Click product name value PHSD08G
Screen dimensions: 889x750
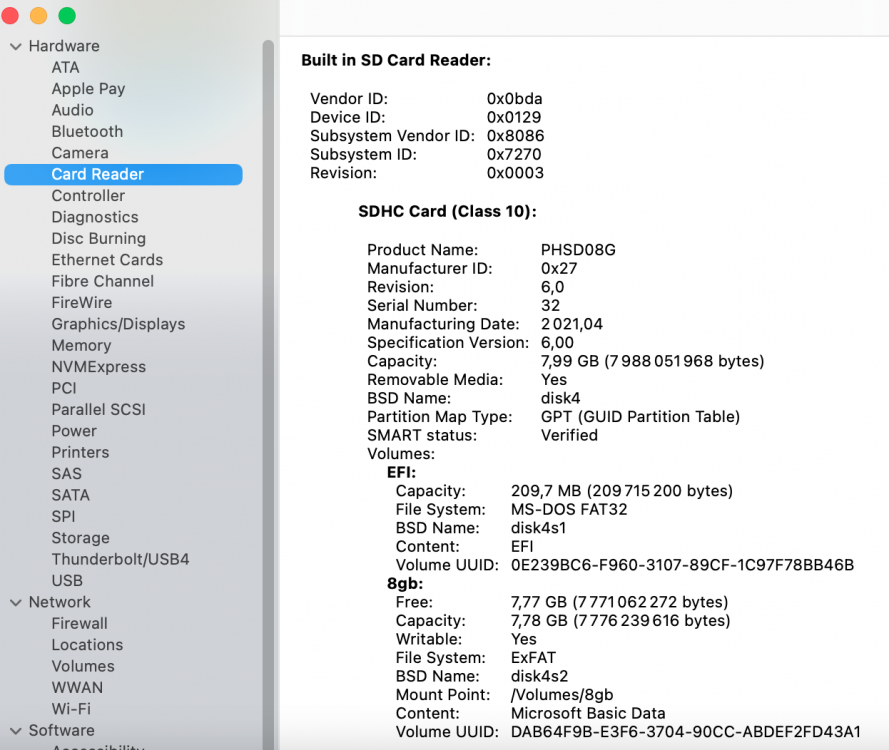click(x=578, y=250)
